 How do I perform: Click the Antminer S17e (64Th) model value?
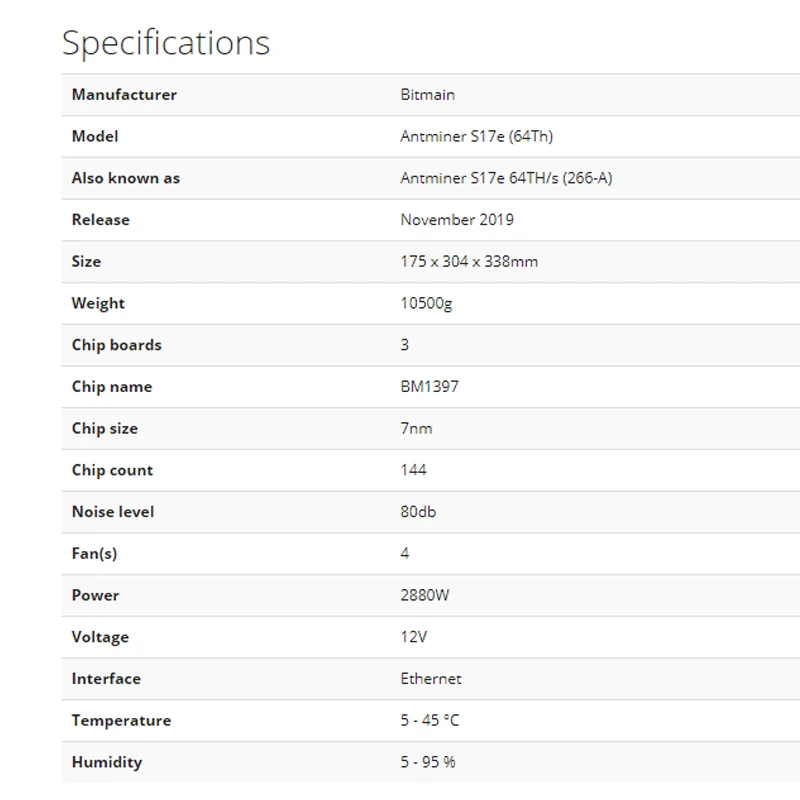click(x=476, y=137)
